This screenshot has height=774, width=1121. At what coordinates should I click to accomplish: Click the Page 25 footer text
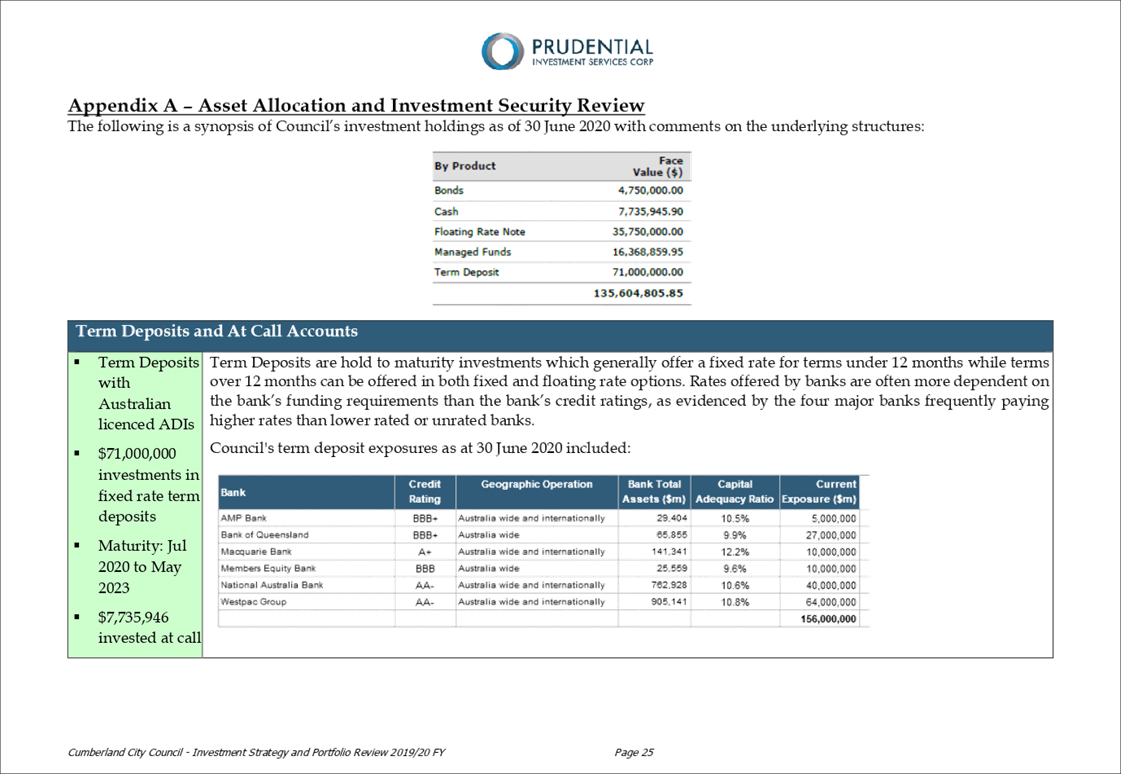[634, 753]
